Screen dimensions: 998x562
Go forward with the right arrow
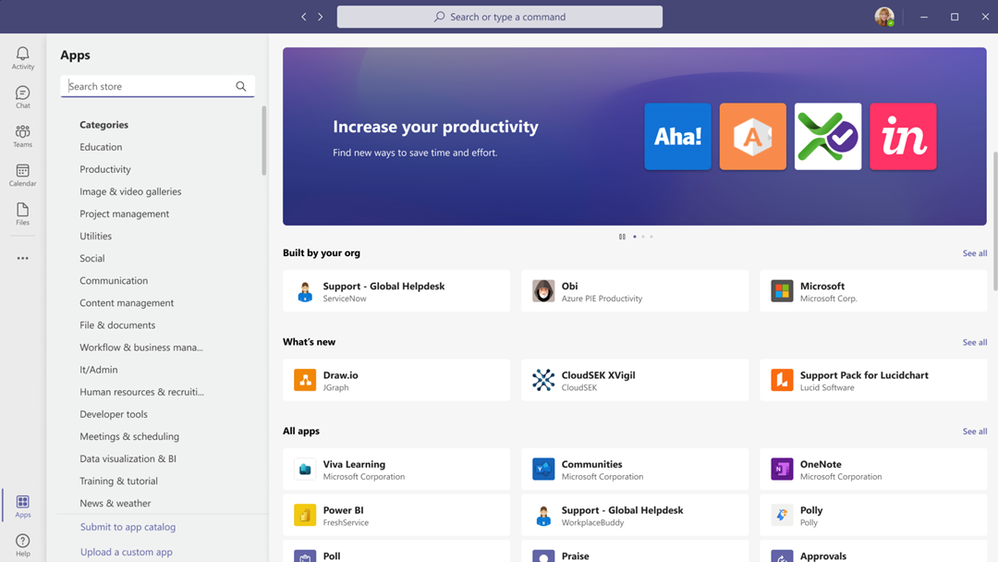pos(320,17)
